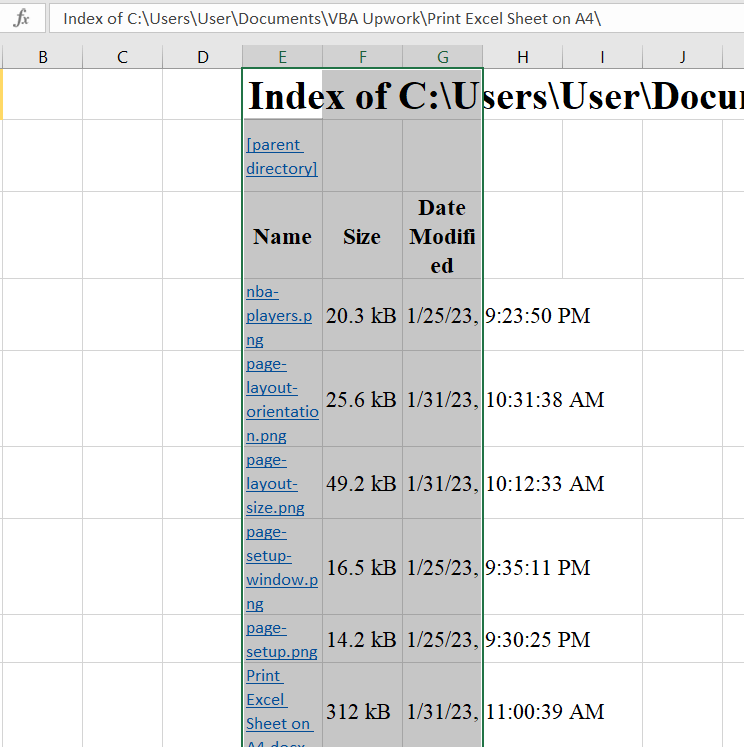Select the '20.3 kB' cell
Screen dimensions: 744x747
coord(362,315)
